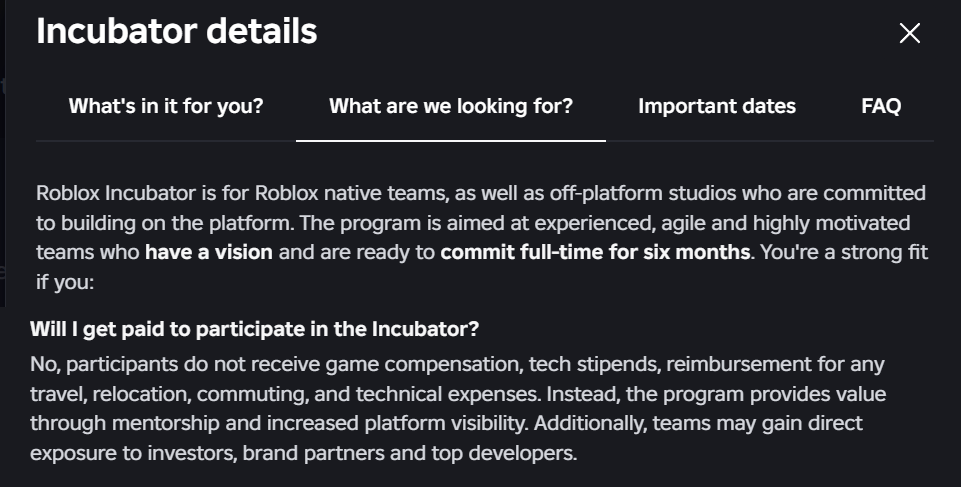Click the bold "have a vision" text
Viewport: 961px width, 487px height.
(x=209, y=252)
